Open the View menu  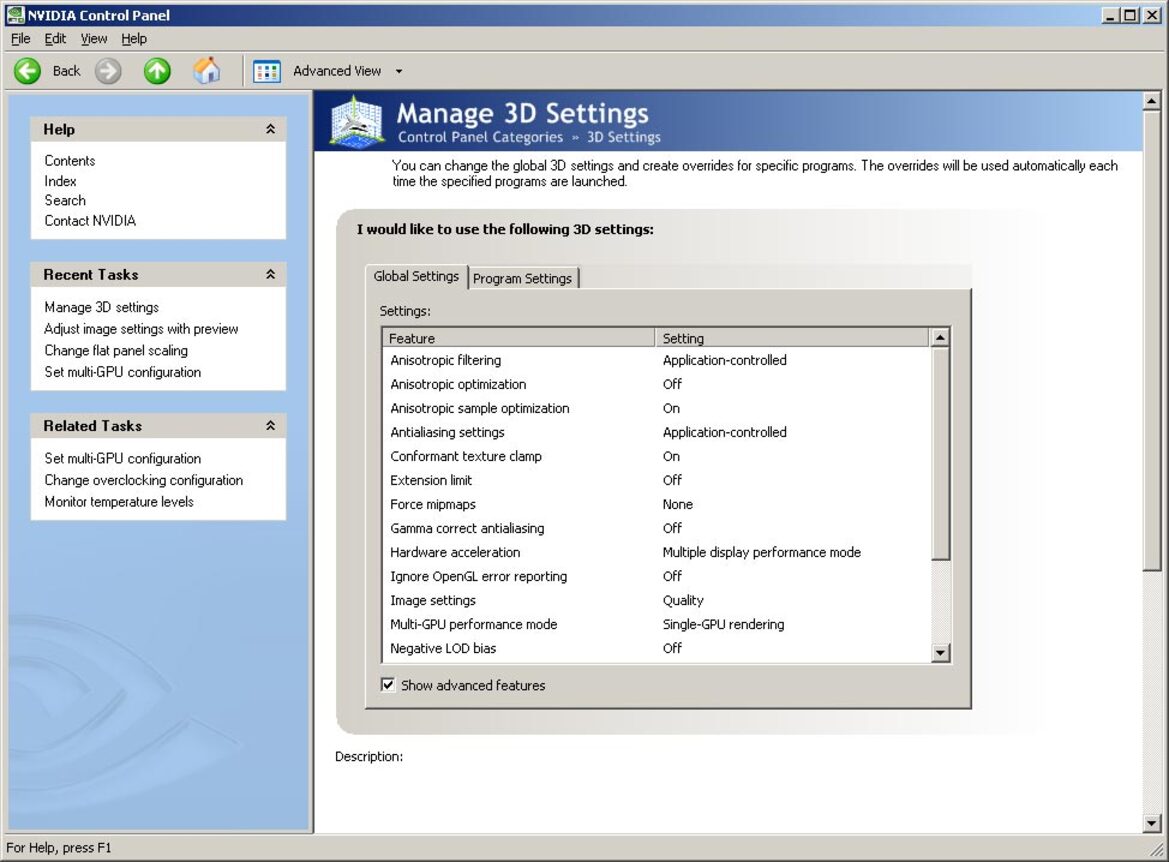94,39
